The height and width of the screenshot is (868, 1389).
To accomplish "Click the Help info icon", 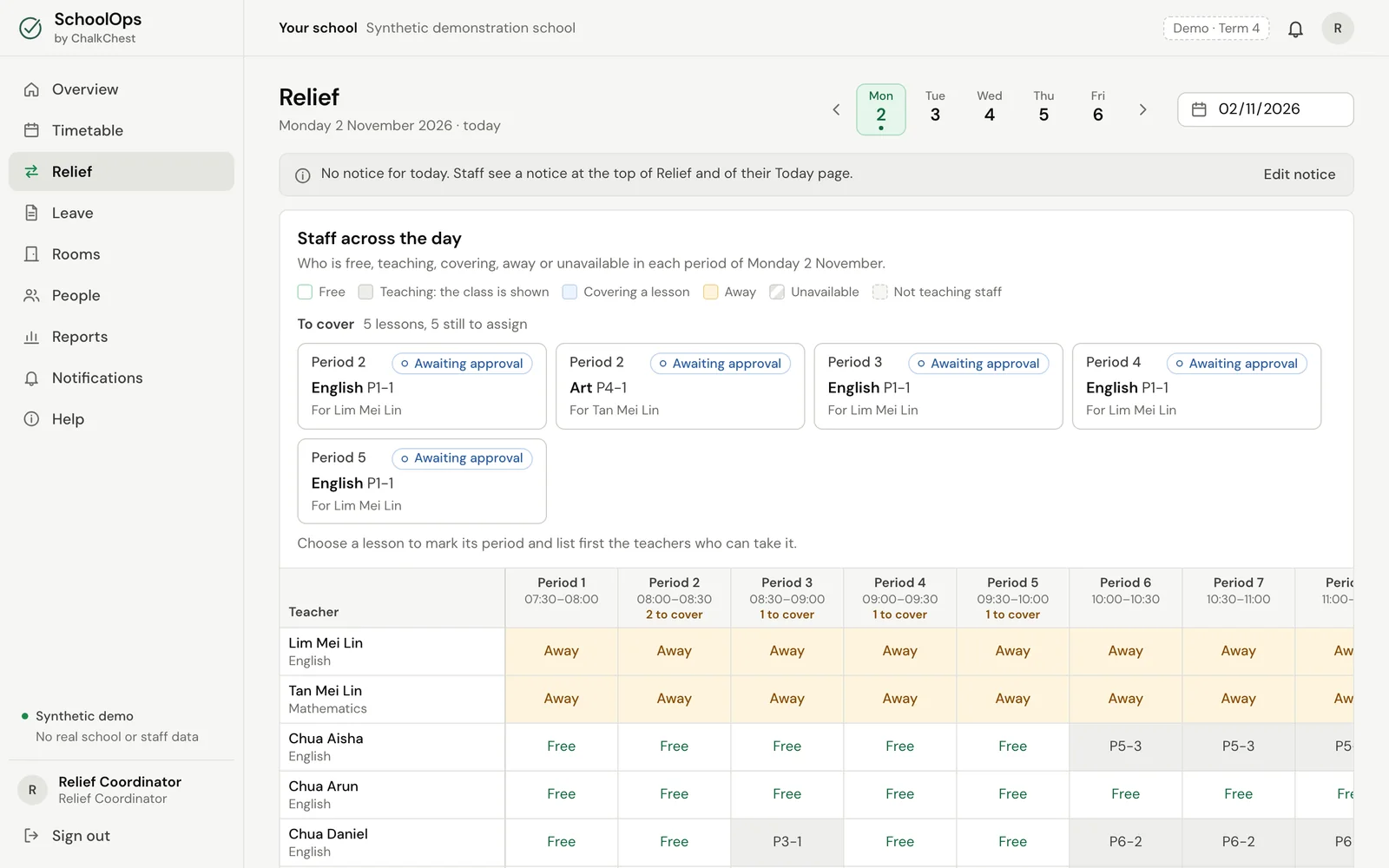I will [x=31, y=419].
